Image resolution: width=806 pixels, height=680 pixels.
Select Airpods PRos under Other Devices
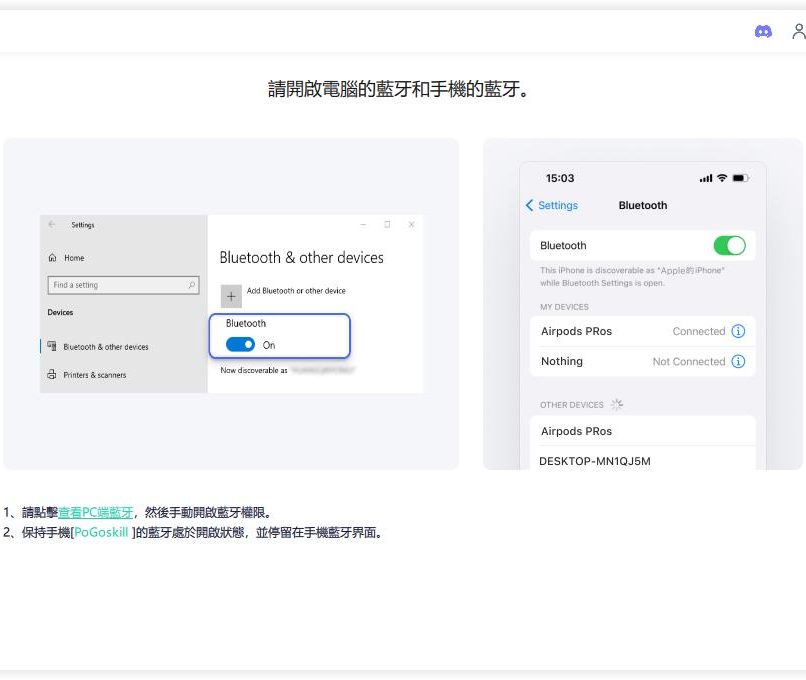point(576,431)
